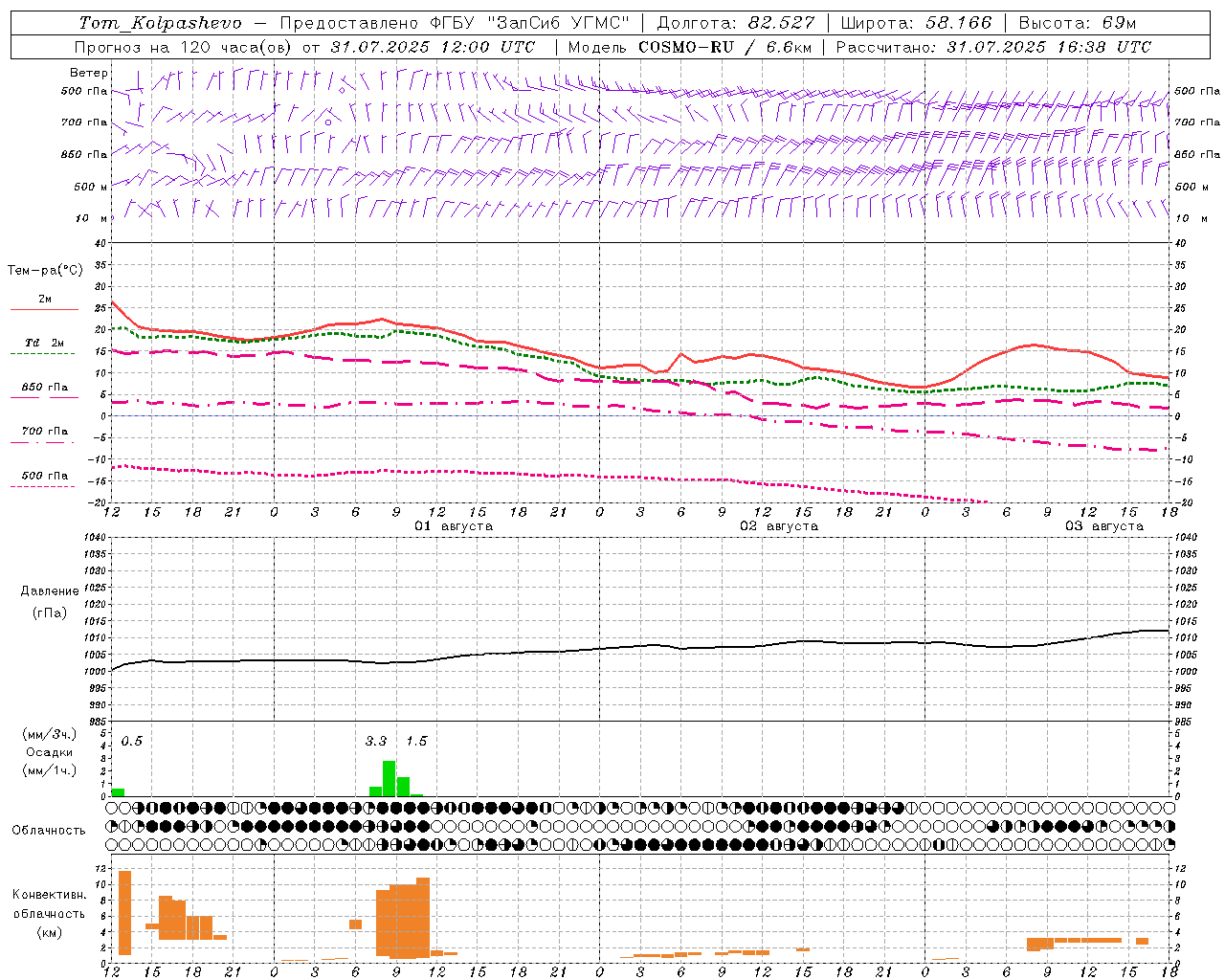Click the Высота: 69м value

[1078, 23]
